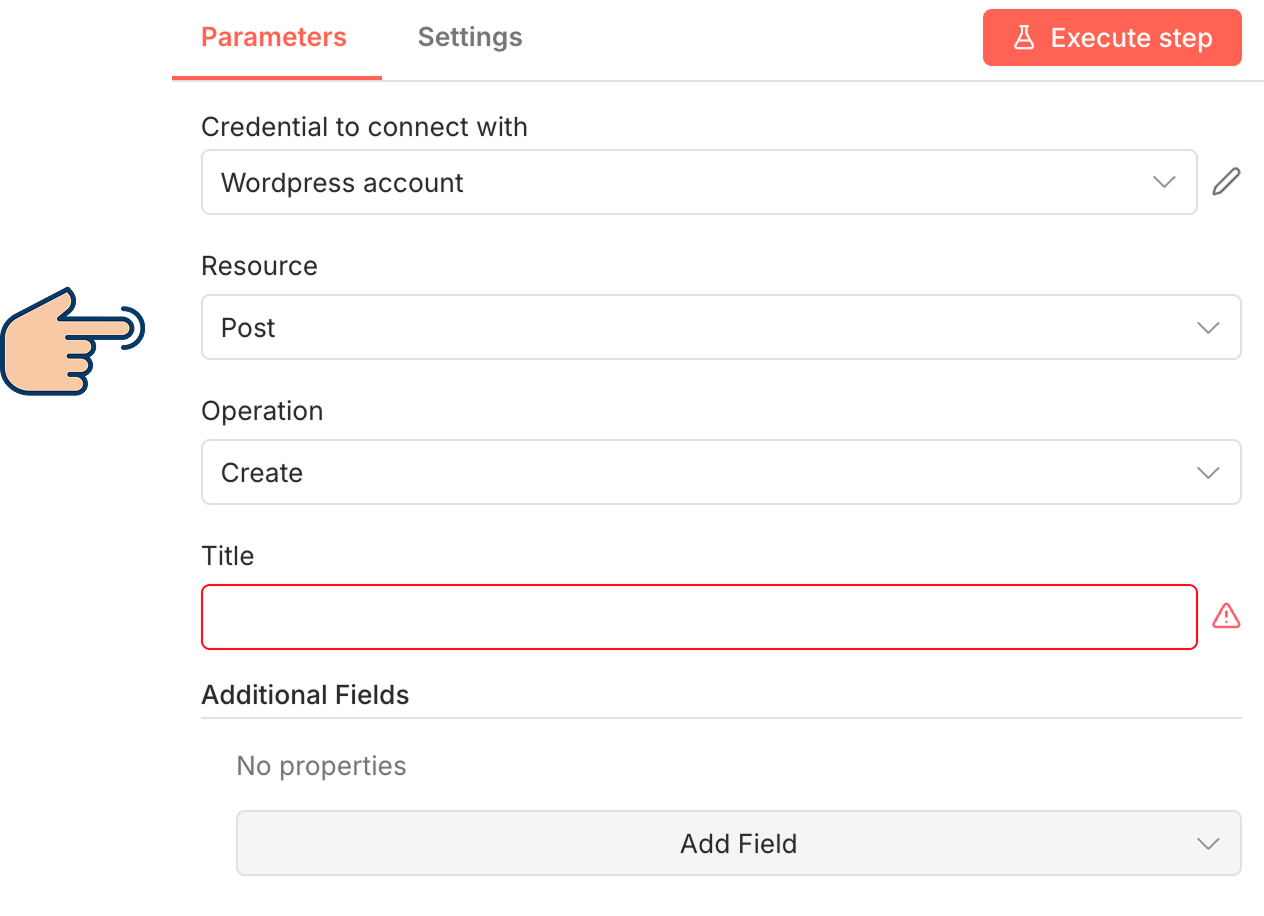Click the red warning triangle beside Title
The image size is (1264, 916).
pos(1226,616)
